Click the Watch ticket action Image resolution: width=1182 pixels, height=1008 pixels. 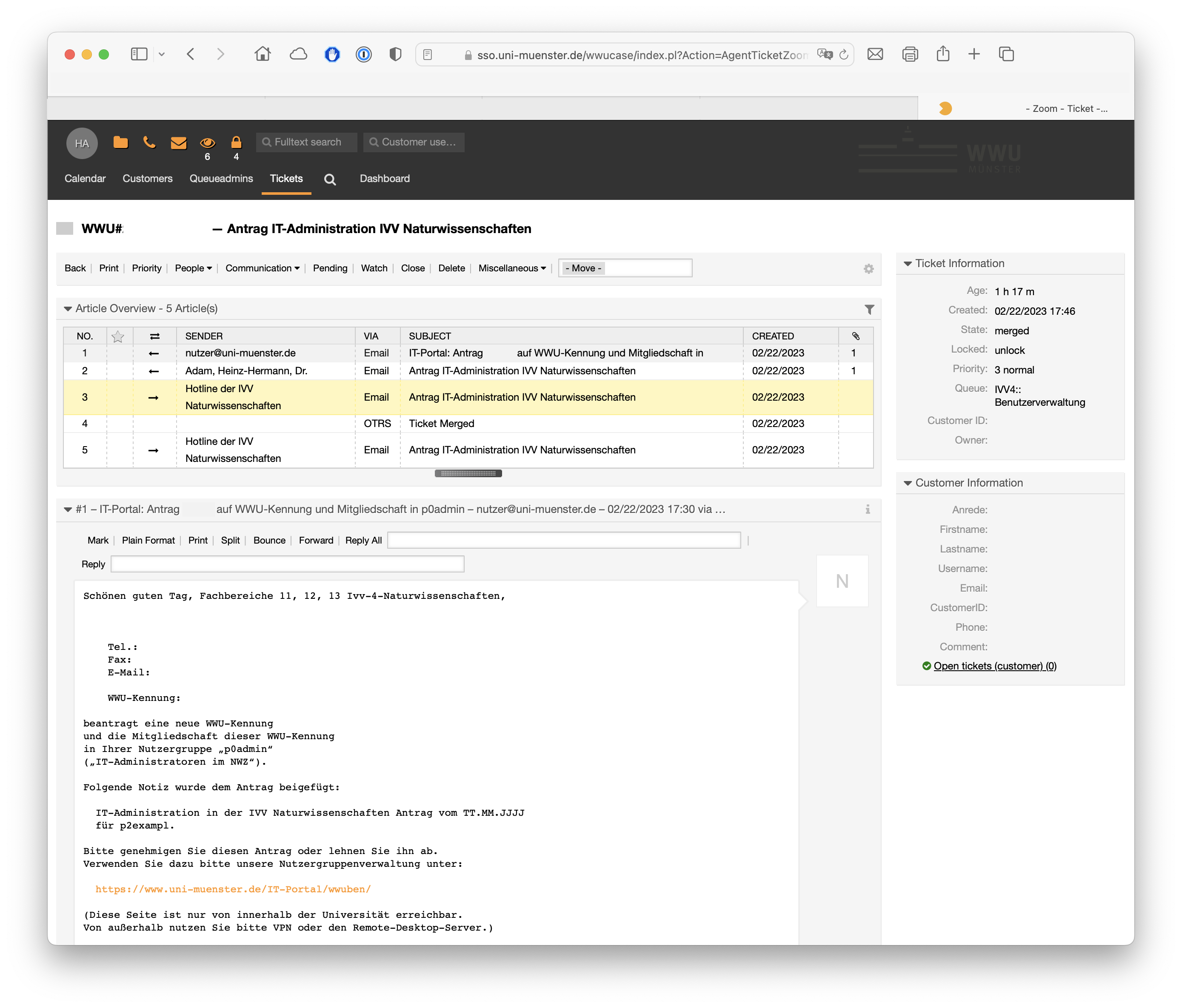point(374,268)
